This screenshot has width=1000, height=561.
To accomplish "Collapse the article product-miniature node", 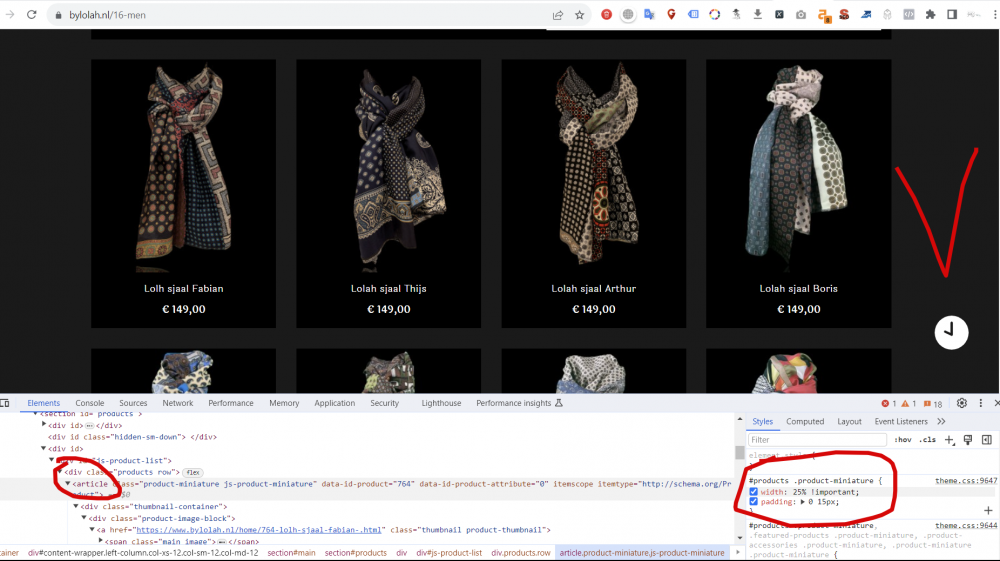I will click(68, 484).
